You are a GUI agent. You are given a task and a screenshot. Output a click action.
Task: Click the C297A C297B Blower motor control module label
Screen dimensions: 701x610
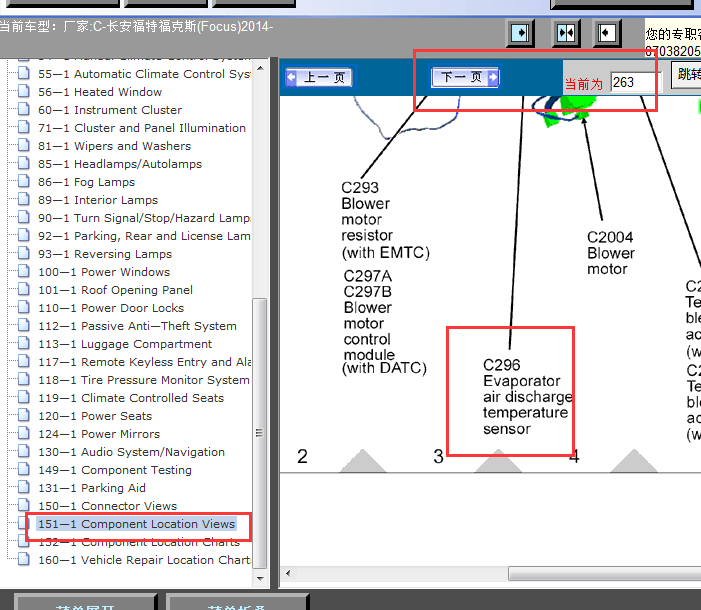coord(384,322)
